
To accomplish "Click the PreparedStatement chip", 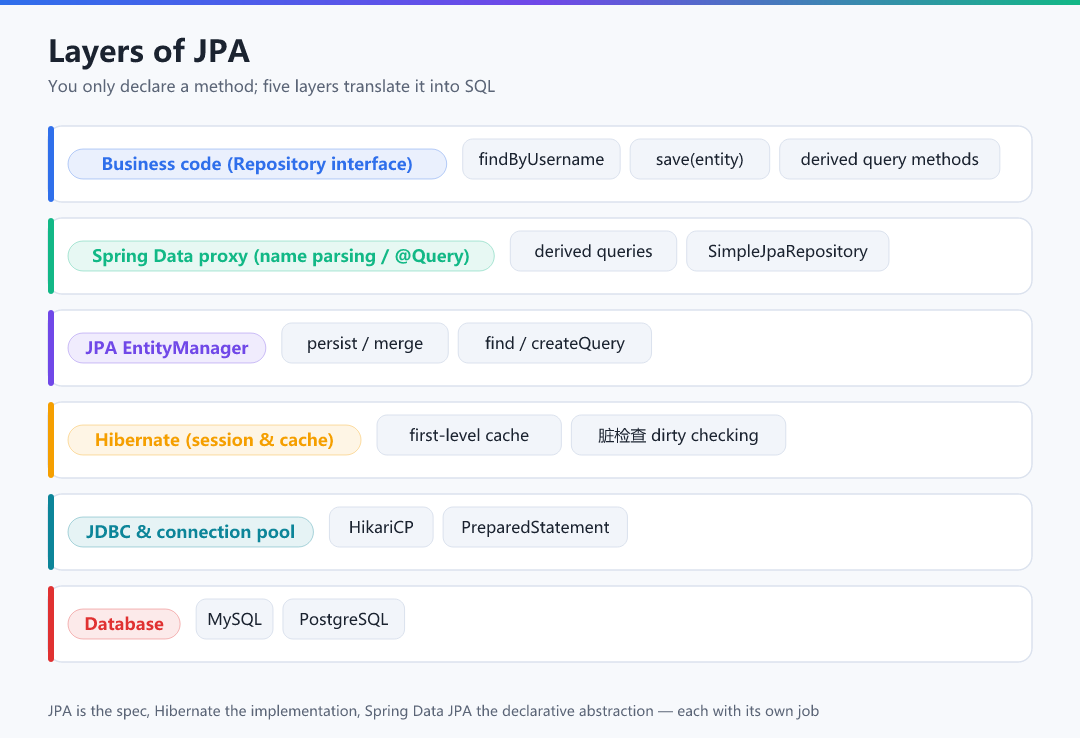I will pyautogui.click(x=535, y=527).
